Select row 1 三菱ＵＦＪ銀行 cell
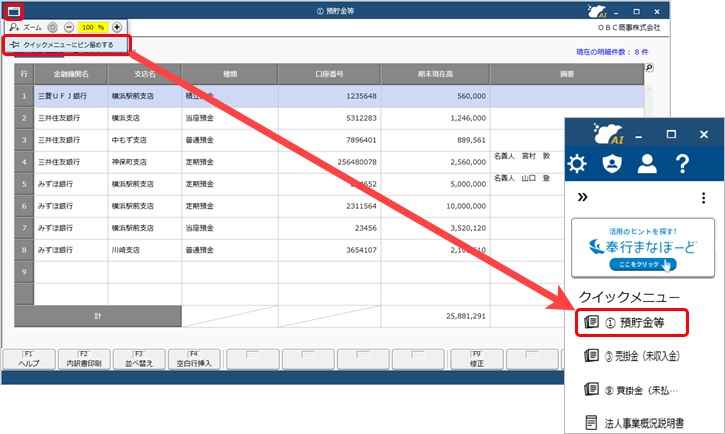The image size is (725, 434). point(71,96)
